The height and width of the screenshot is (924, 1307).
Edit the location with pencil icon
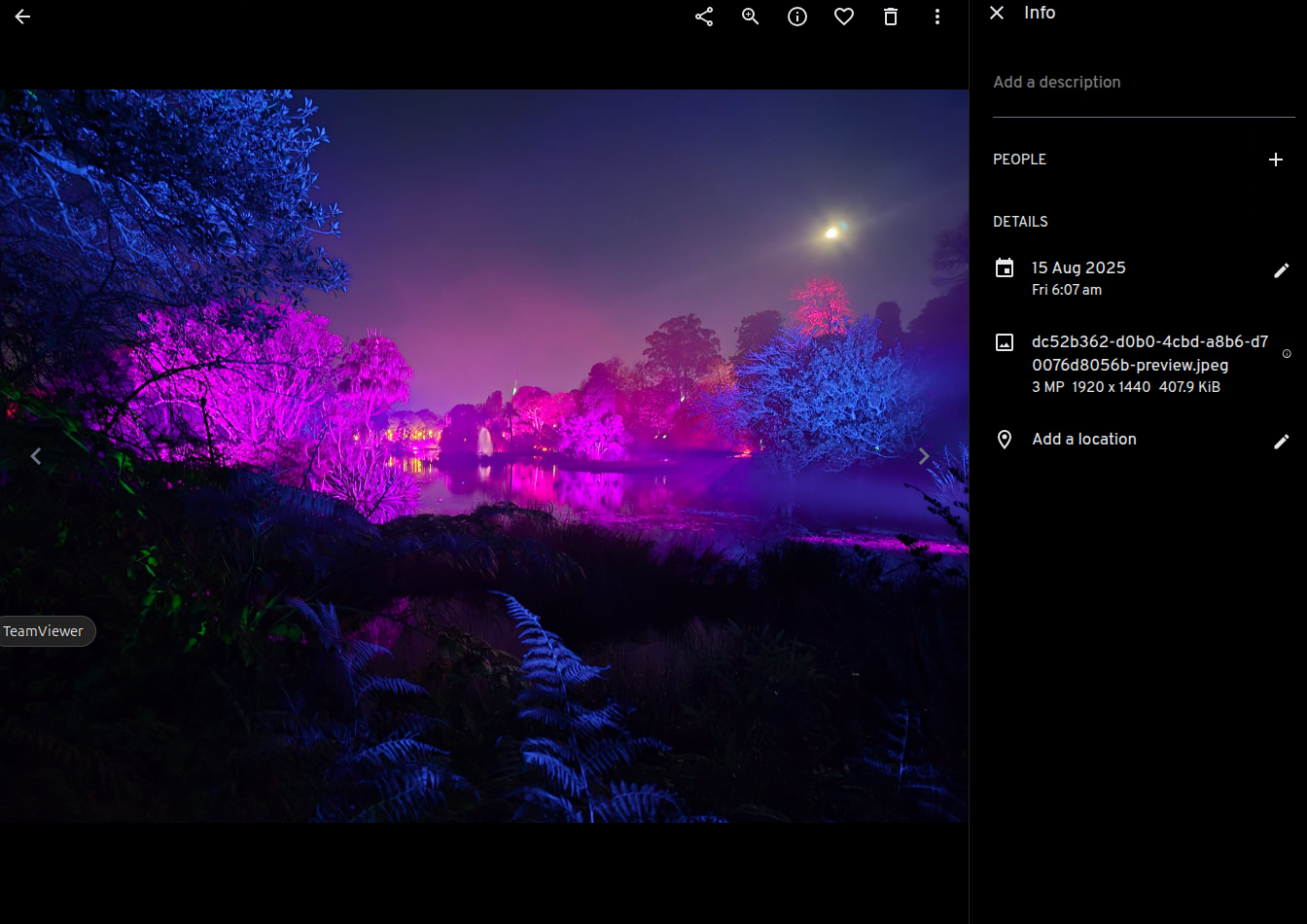point(1282,442)
